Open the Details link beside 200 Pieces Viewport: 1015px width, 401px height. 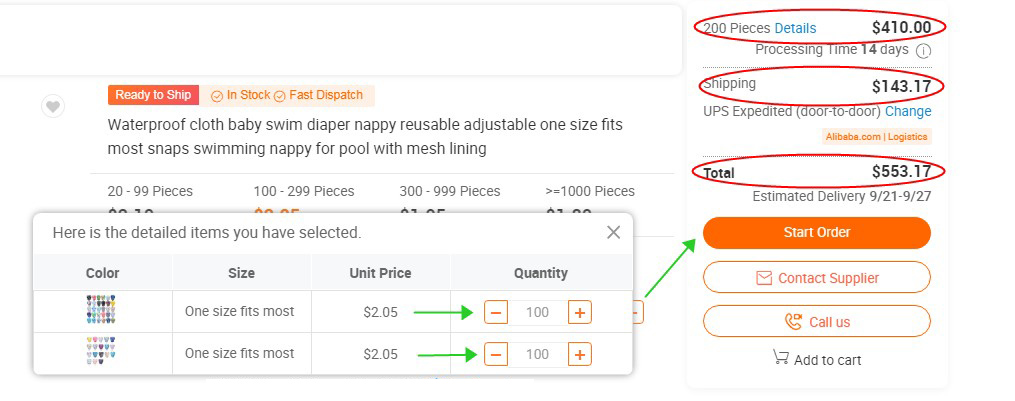pyautogui.click(x=795, y=28)
